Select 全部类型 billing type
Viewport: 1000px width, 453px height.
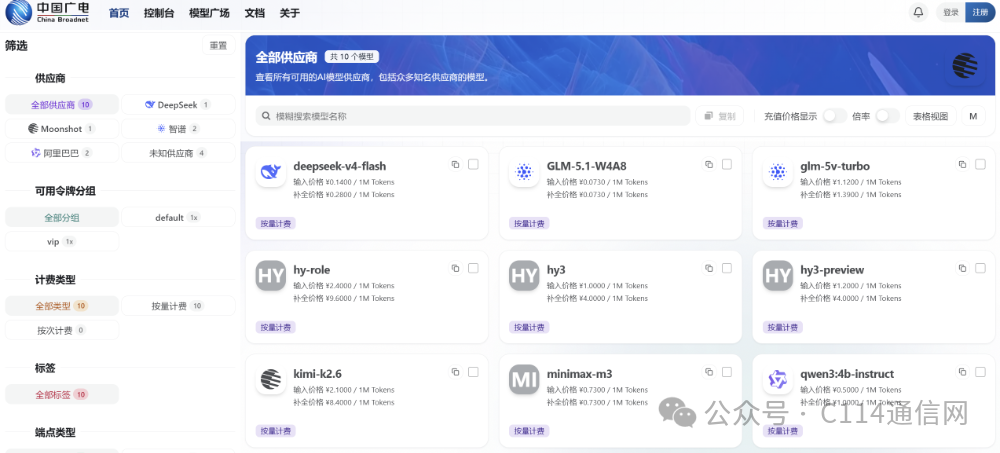pos(62,306)
